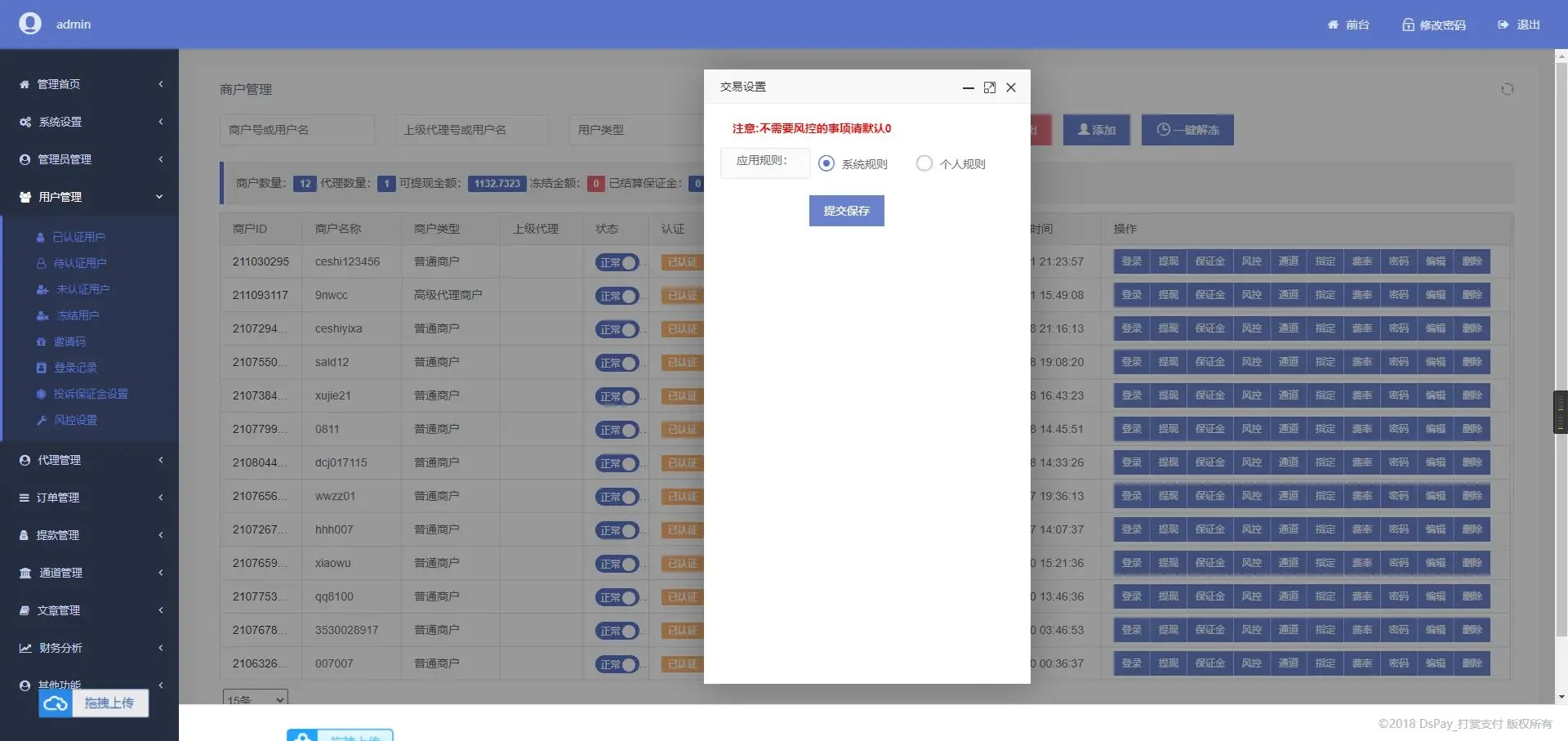Viewport: 1568px width, 741px height.
Task: Click the 修改密码 lock icon
Action: click(x=1408, y=25)
